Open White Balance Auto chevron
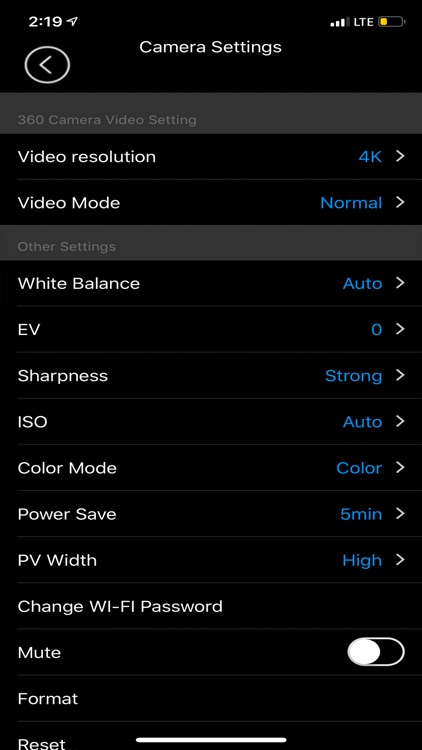The image size is (422, 750). coord(400,283)
